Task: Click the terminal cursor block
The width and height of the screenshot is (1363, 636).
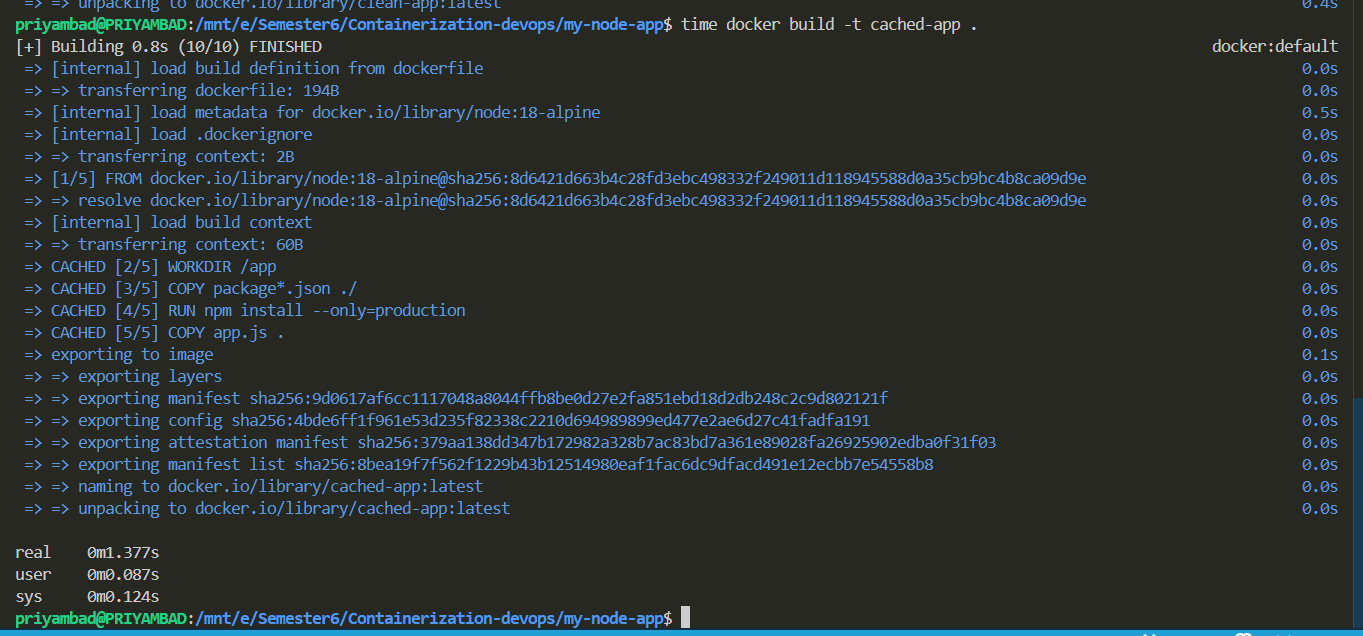Action: coord(685,617)
